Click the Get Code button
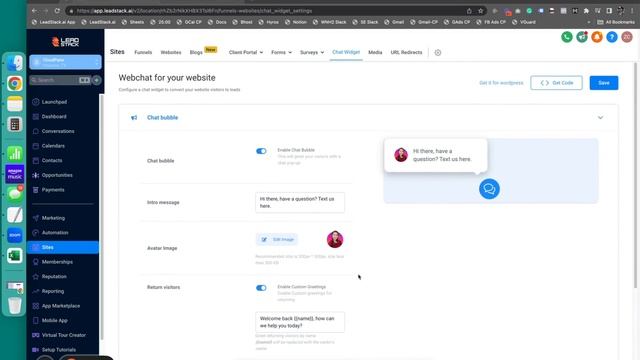Screen dimensions: 640x360 (556, 83)
